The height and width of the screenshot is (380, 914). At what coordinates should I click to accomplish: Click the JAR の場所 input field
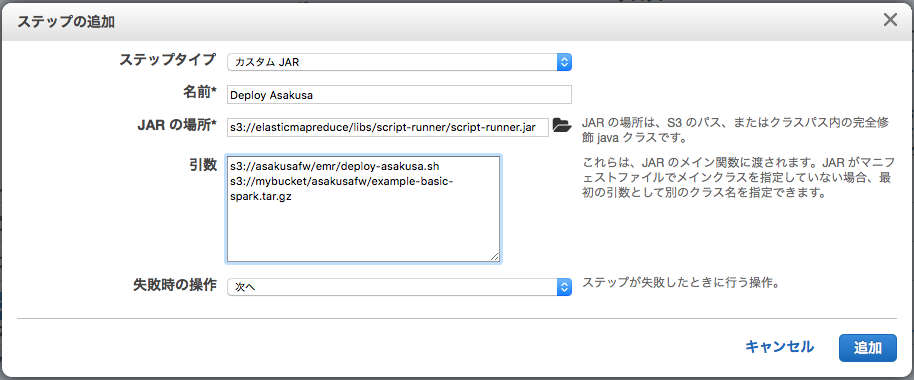click(388, 128)
